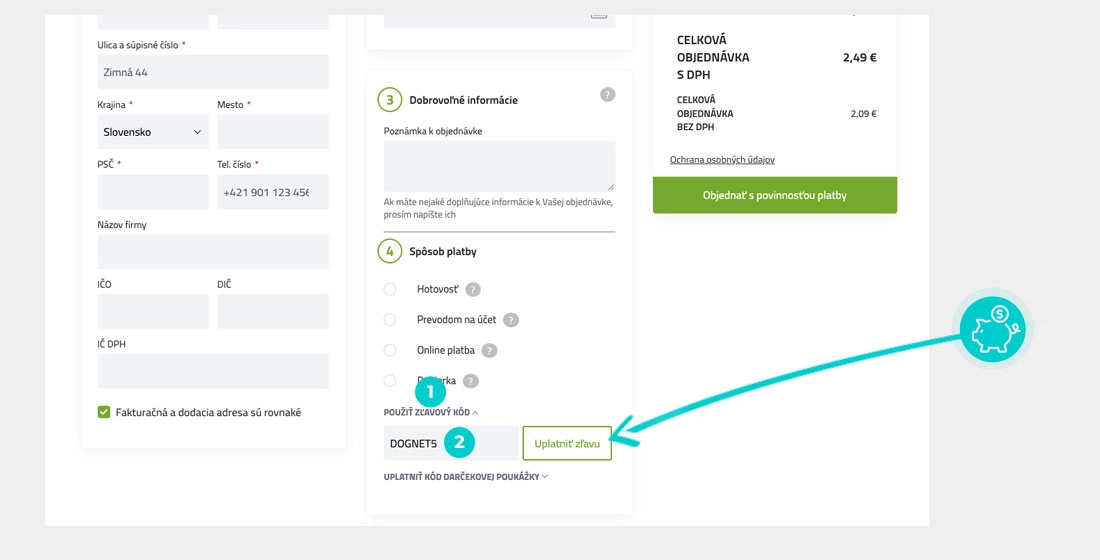The height and width of the screenshot is (560, 1100).
Task: Click the 2,49 € total price
Action: [x=859, y=58]
